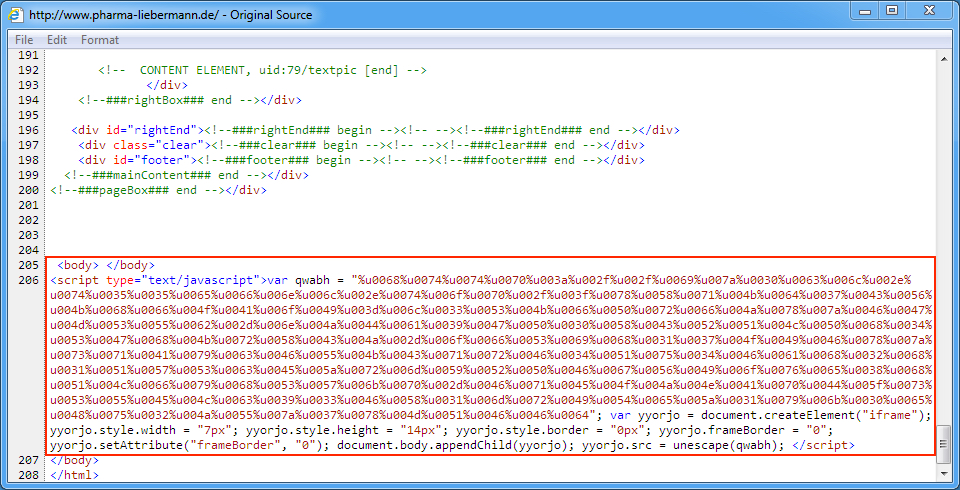Click the window title 'Original Source' text
The height and width of the screenshot is (490, 960).
tap(271, 15)
